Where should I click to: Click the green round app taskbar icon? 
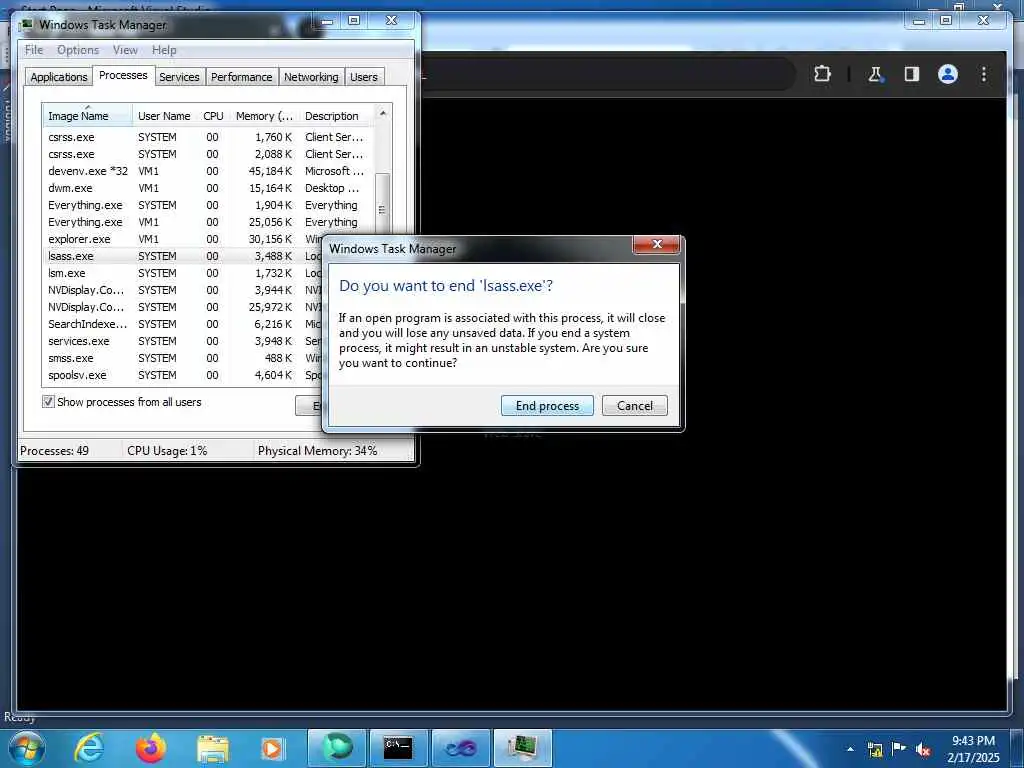(336, 748)
